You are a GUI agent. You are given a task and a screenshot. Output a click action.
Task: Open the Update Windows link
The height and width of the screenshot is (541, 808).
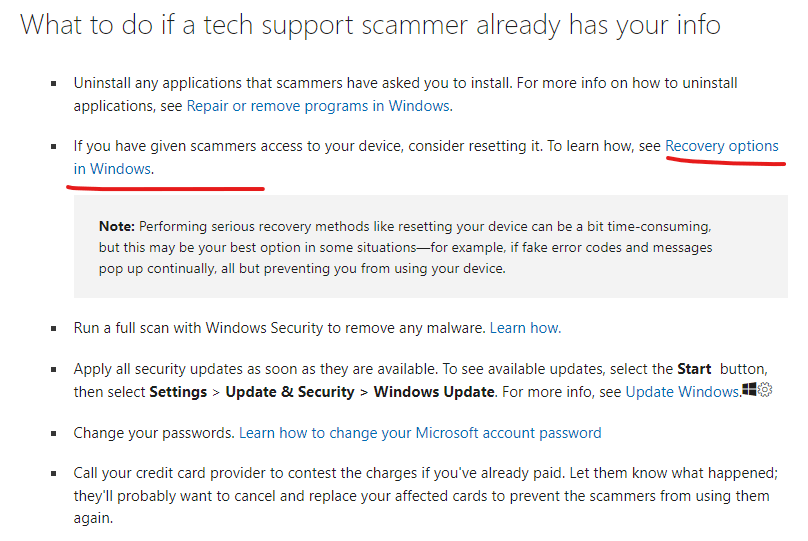682,392
